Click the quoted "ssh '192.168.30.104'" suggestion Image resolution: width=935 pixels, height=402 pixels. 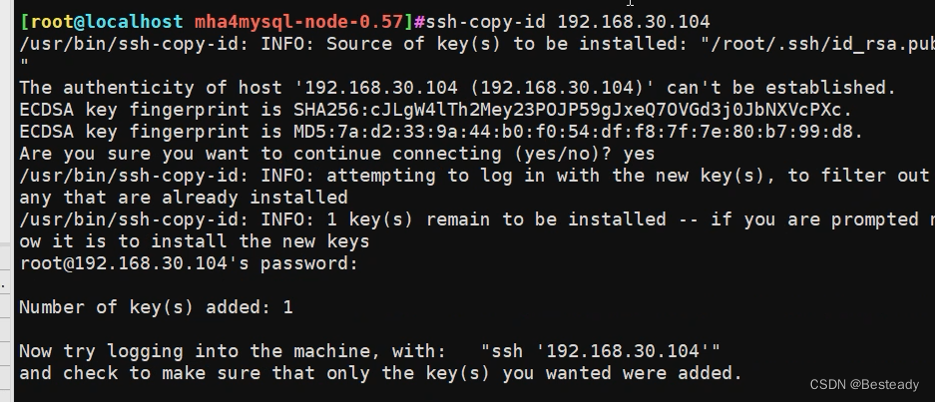(600, 351)
